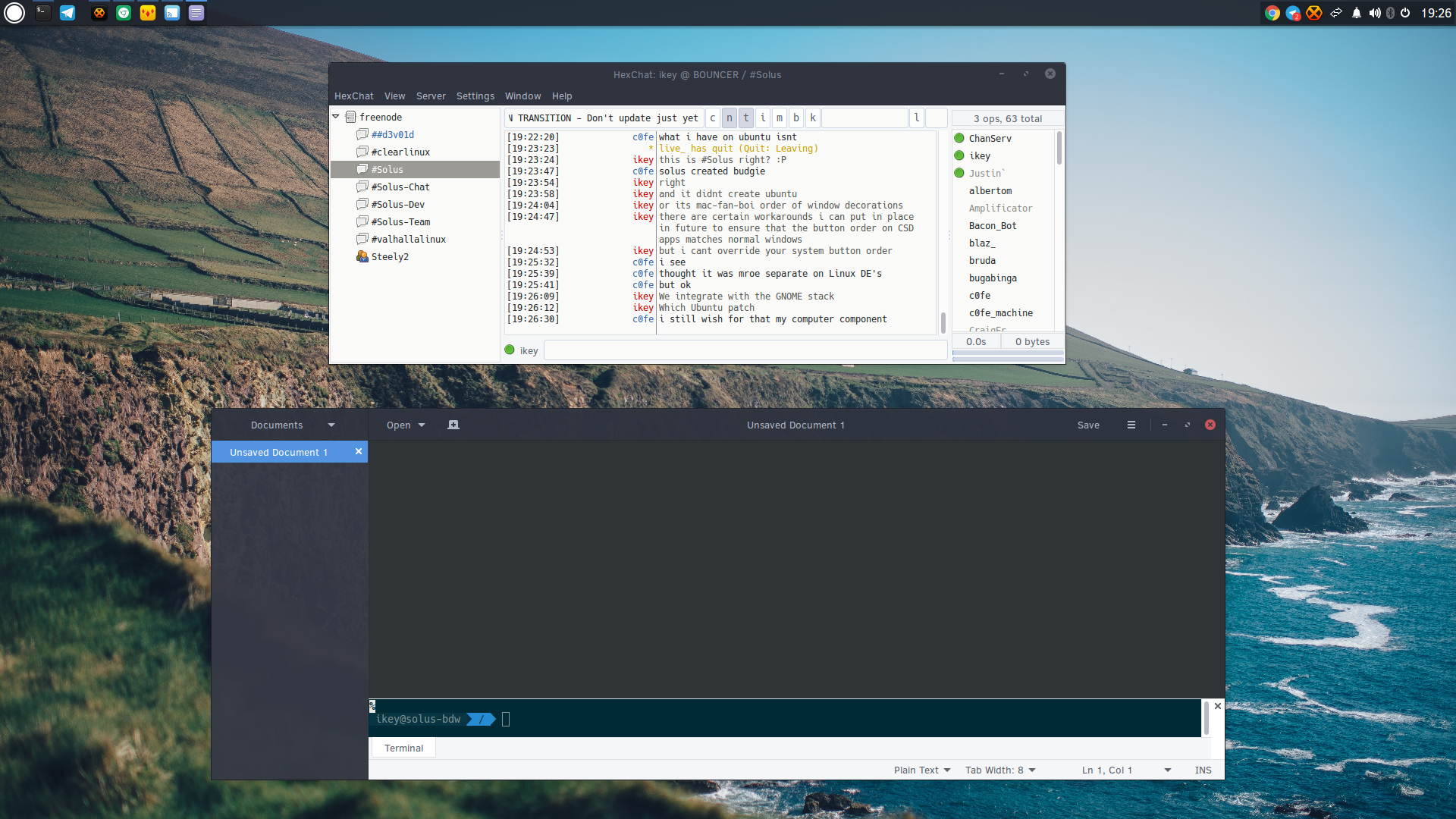1456x819 pixels.
Task: Open the blue RSS feed app launcher
Action: point(172,13)
